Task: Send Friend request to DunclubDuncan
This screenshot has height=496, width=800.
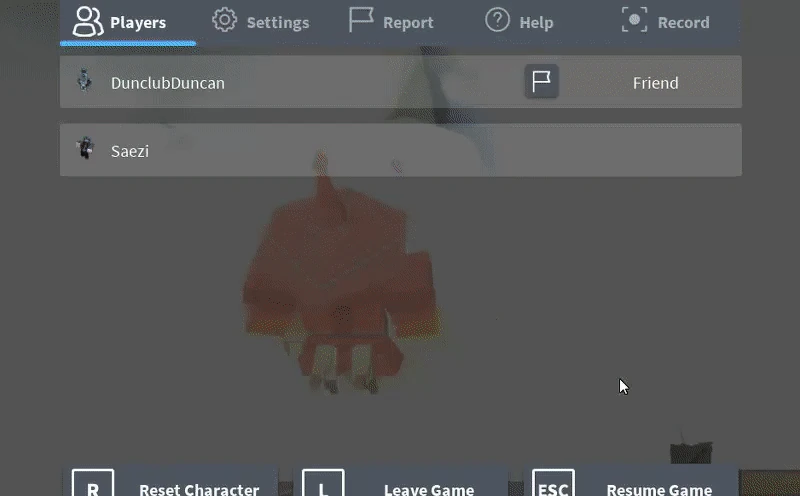Action: click(655, 83)
